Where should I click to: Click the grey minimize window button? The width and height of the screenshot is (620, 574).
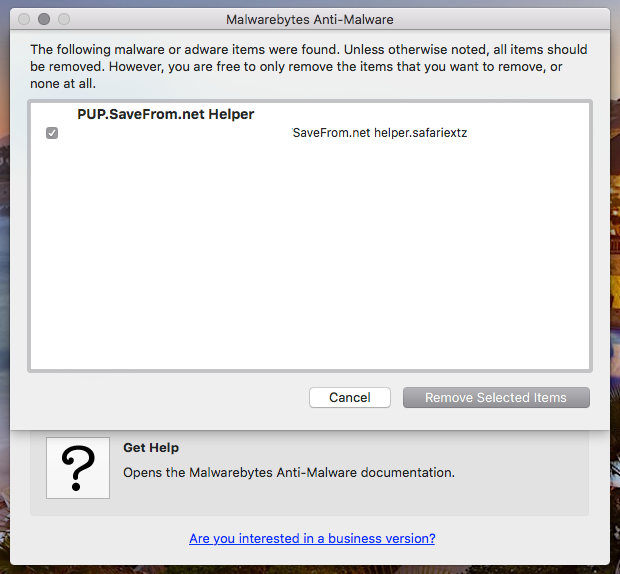click(44, 19)
